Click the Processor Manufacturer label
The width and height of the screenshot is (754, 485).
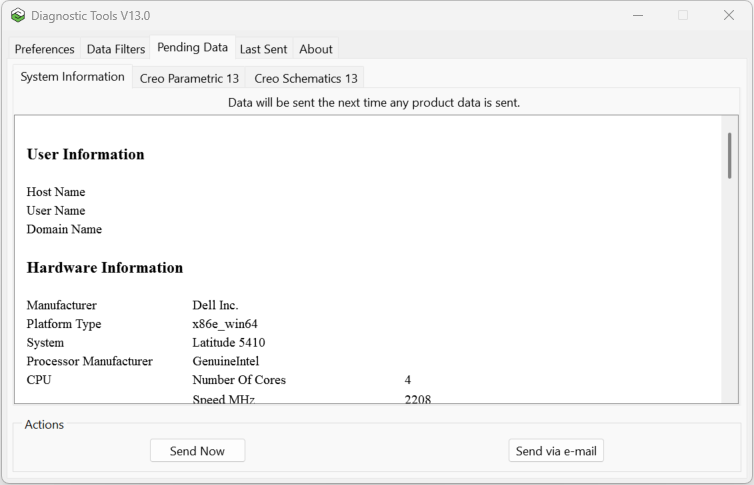(x=89, y=361)
